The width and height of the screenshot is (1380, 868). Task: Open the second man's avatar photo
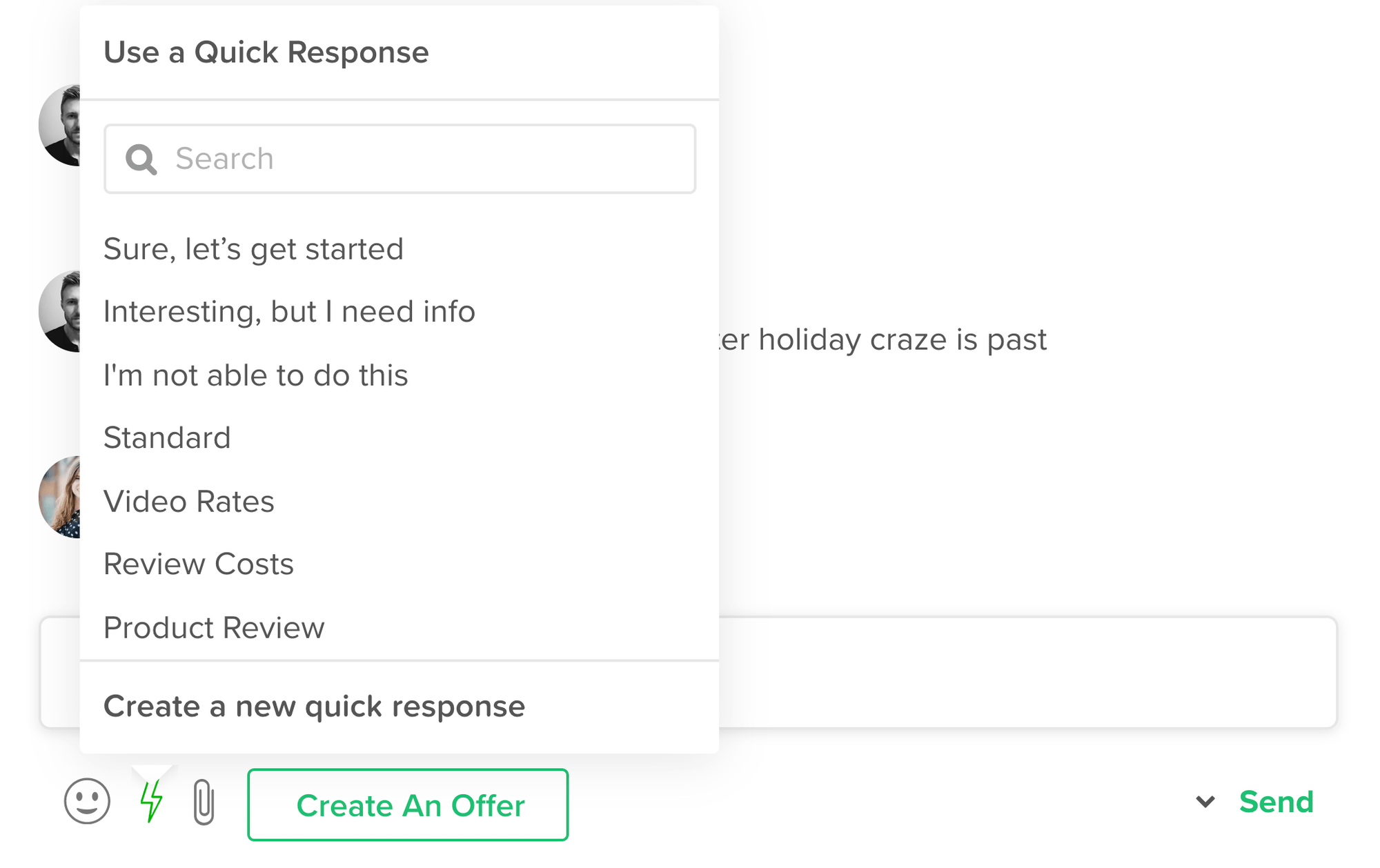60,311
